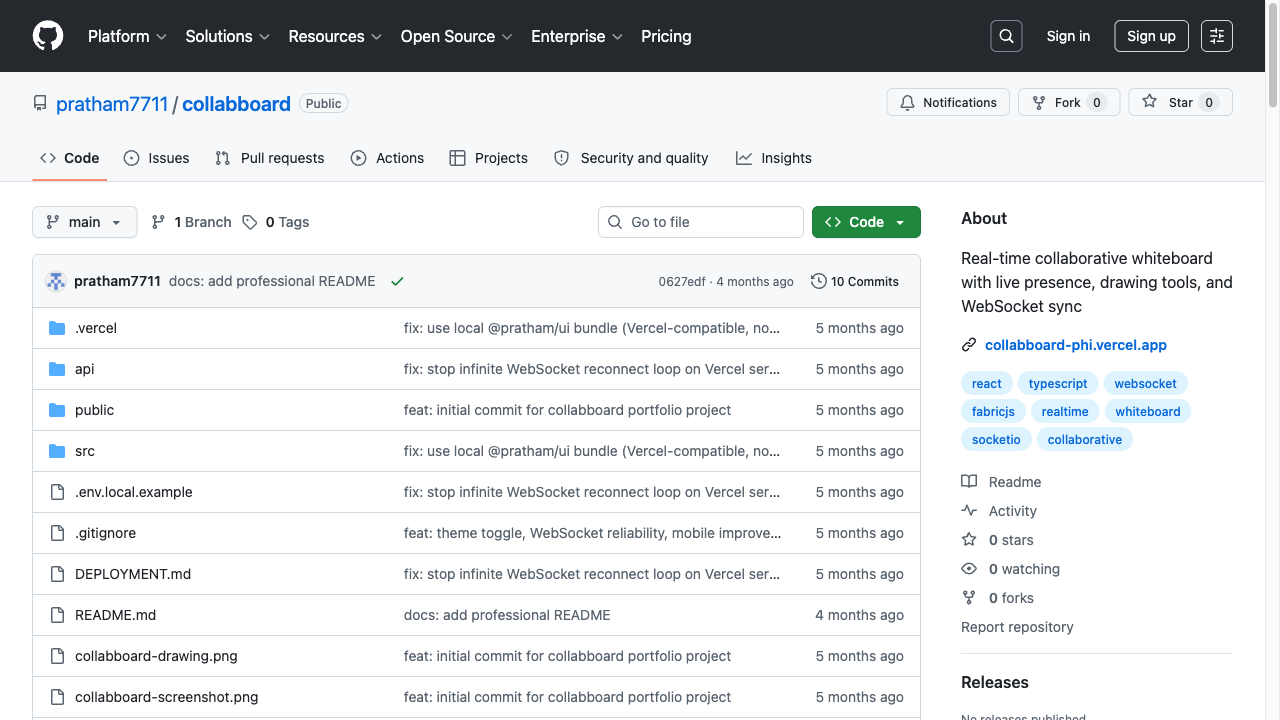
Task: Click the star icon next to 0 stars
Action: [x=969, y=540]
